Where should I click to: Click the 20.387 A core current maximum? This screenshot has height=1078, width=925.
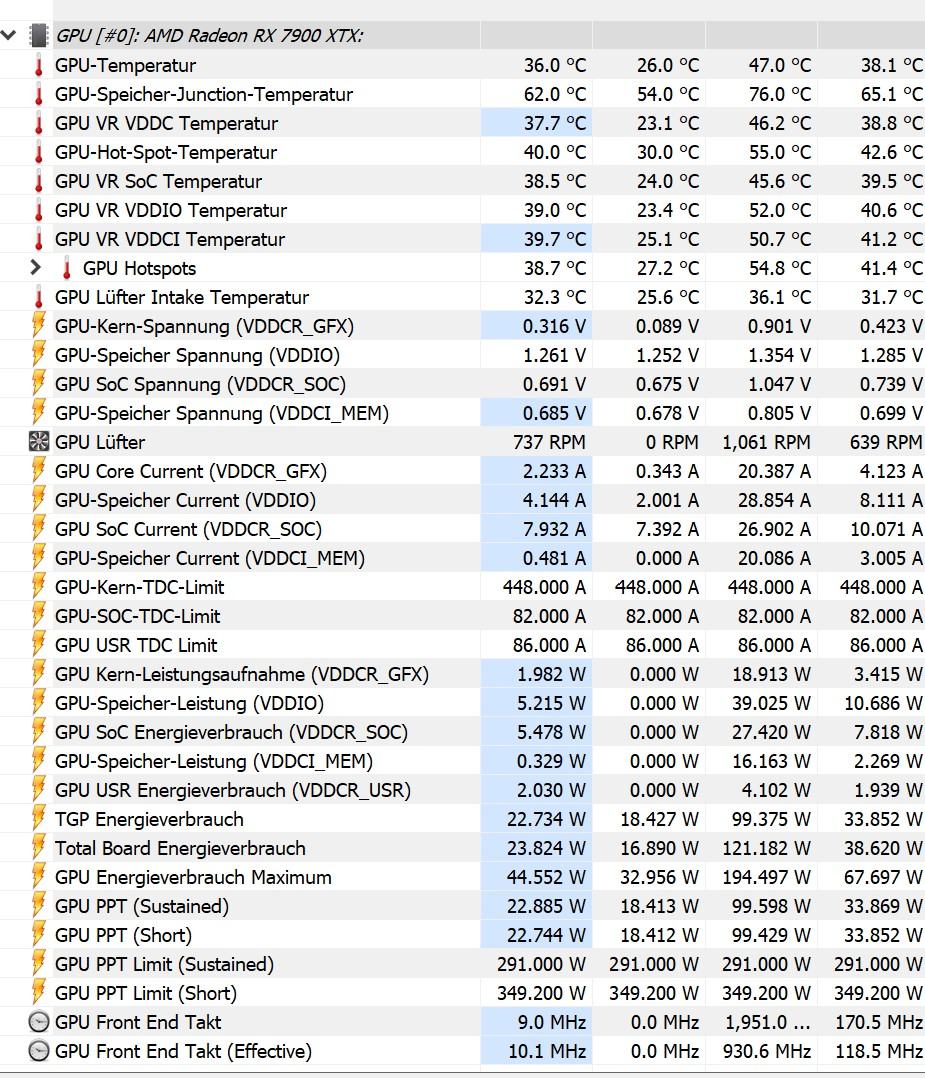[774, 471]
